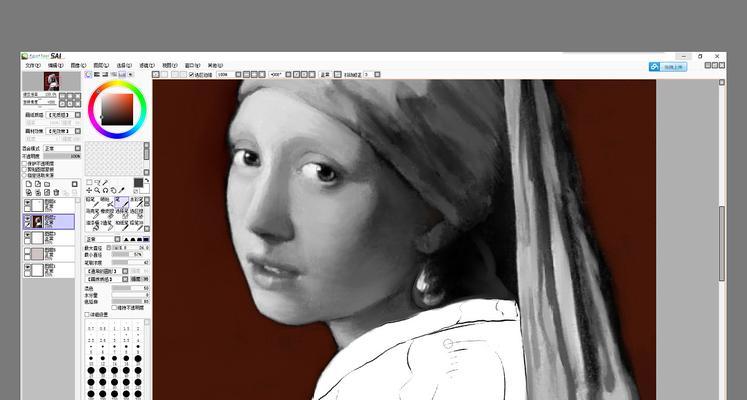The height and width of the screenshot is (400, 747).
Task: Open the 通常的圆形 brush shape dropdown
Action: (125, 271)
